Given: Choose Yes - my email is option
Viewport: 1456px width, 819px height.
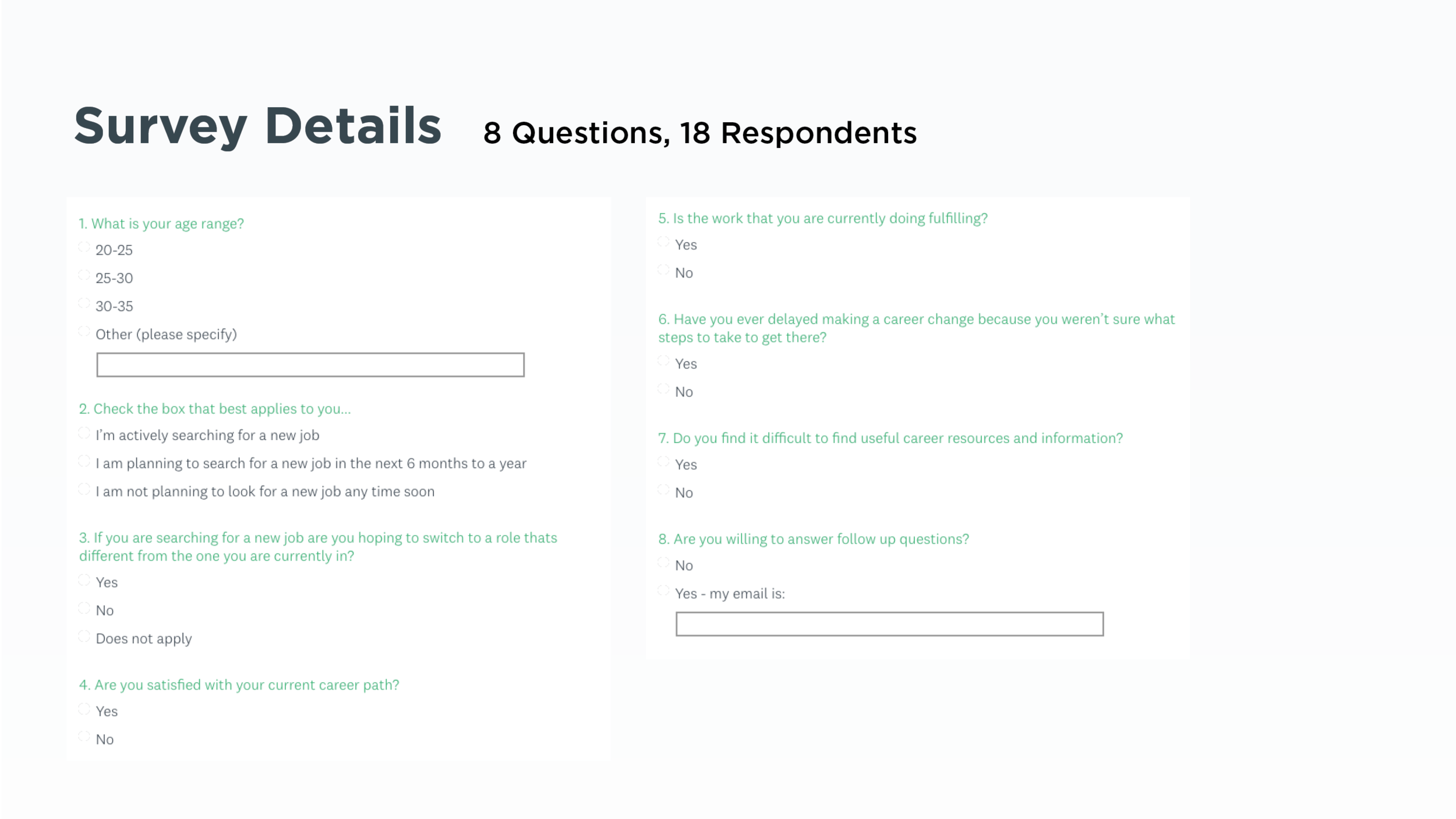Looking at the screenshot, I should click(x=663, y=591).
